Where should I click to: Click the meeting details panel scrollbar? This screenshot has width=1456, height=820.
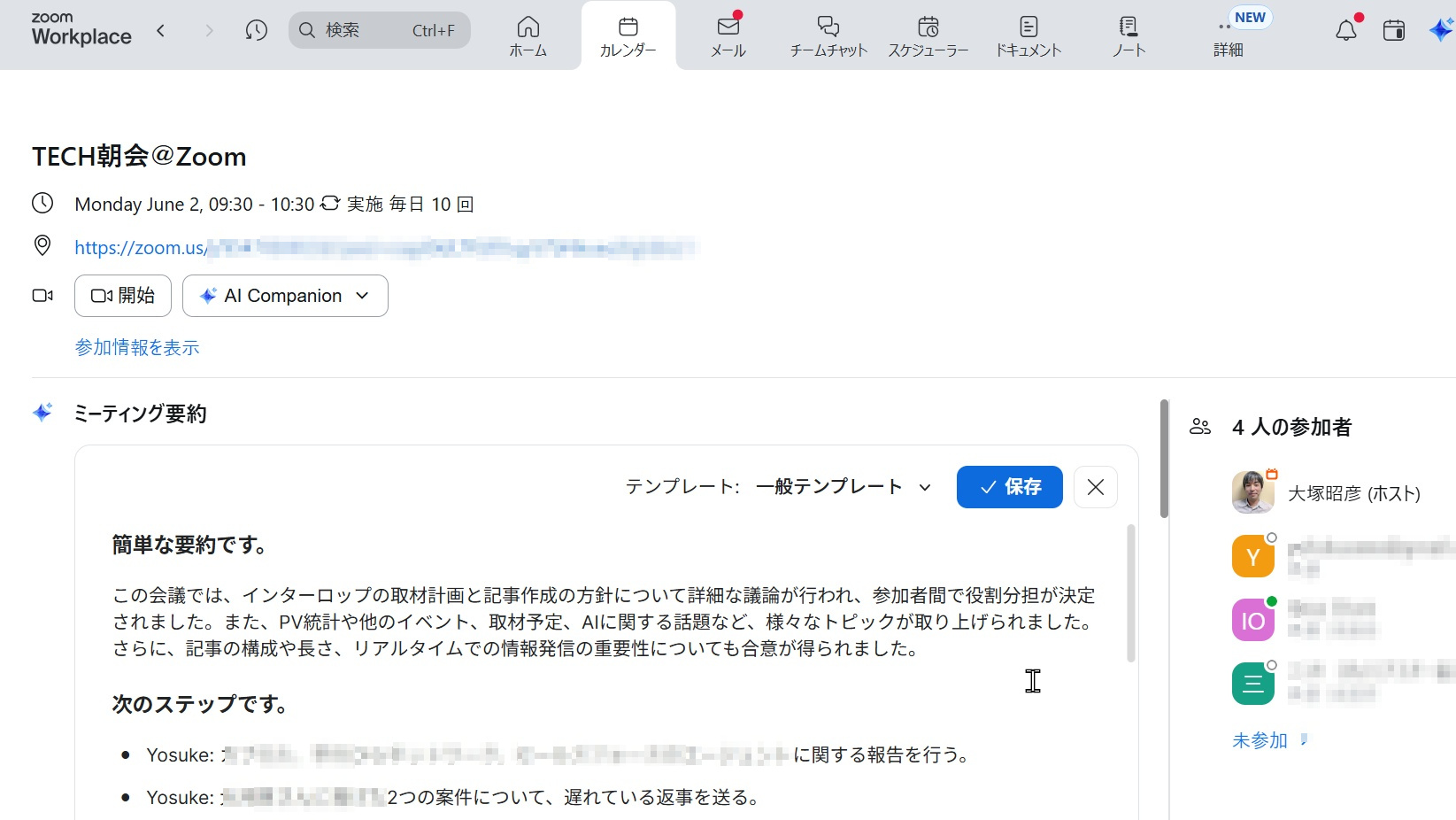coord(1164,459)
